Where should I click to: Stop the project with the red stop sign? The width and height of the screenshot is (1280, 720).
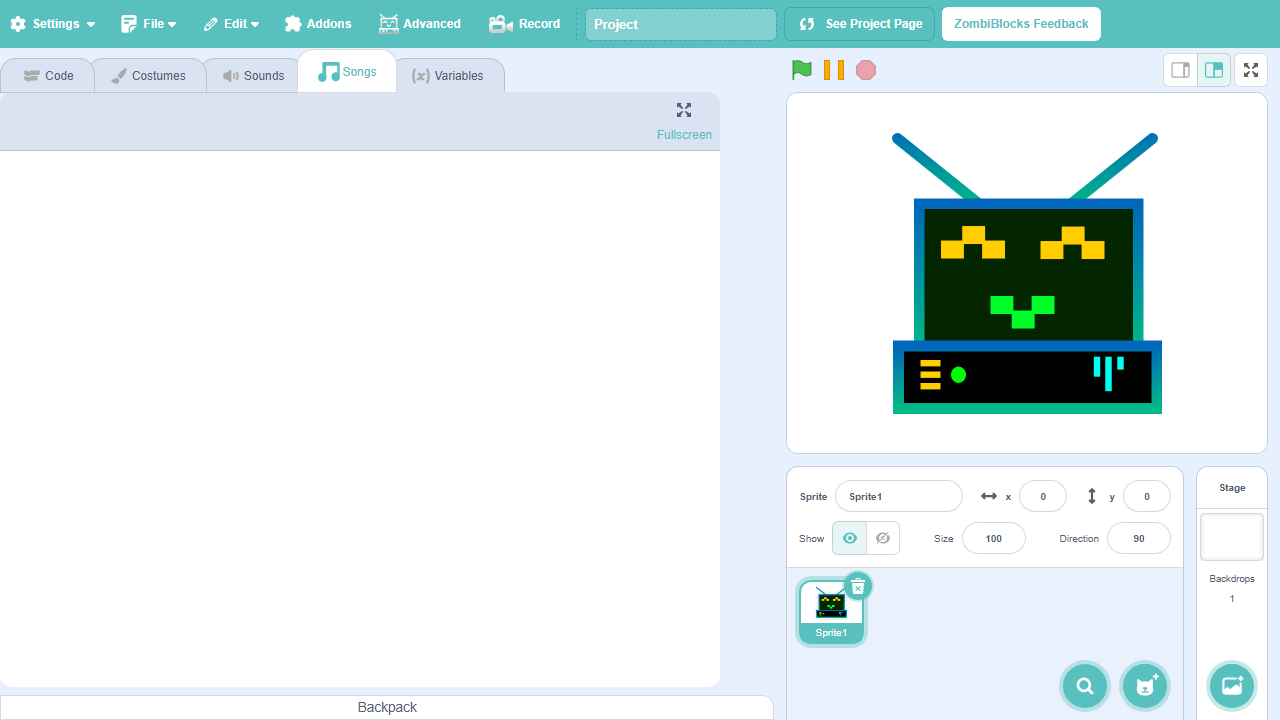pos(866,70)
